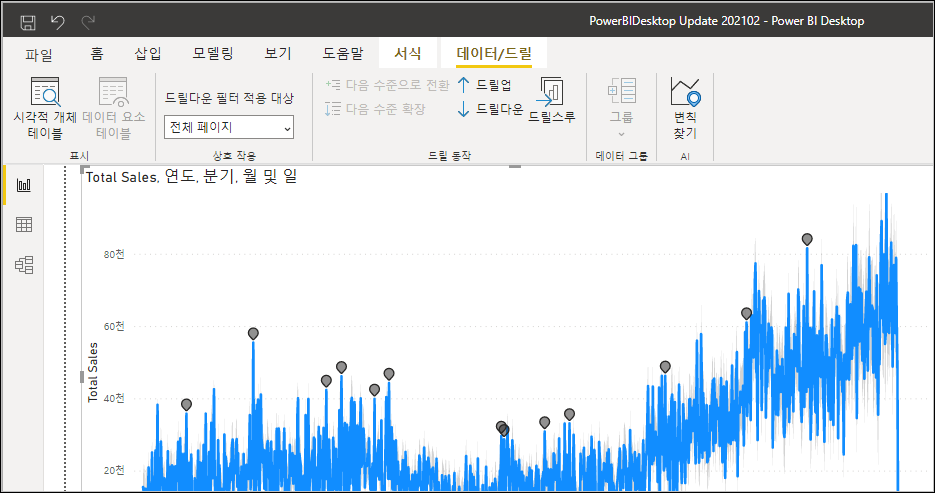The image size is (935, 493).
Task: Select the 데이터/드릴 ribbon tab
Action: tap(493, 54)
